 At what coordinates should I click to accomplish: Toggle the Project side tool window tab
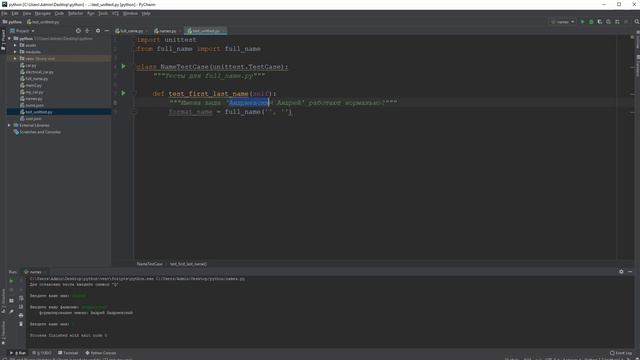[3, 40]
